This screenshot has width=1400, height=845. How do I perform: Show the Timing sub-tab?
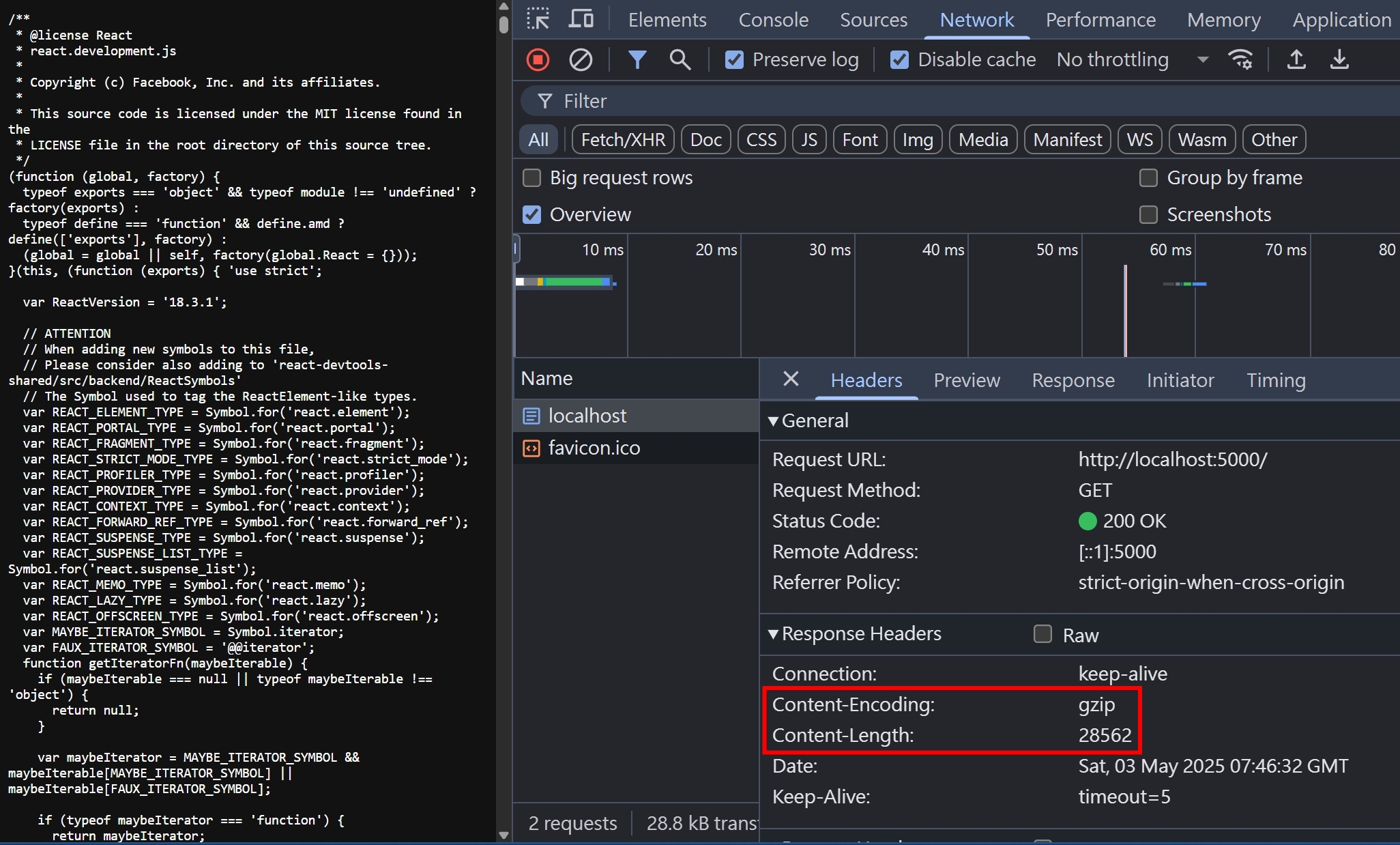tap(1276, 380)
